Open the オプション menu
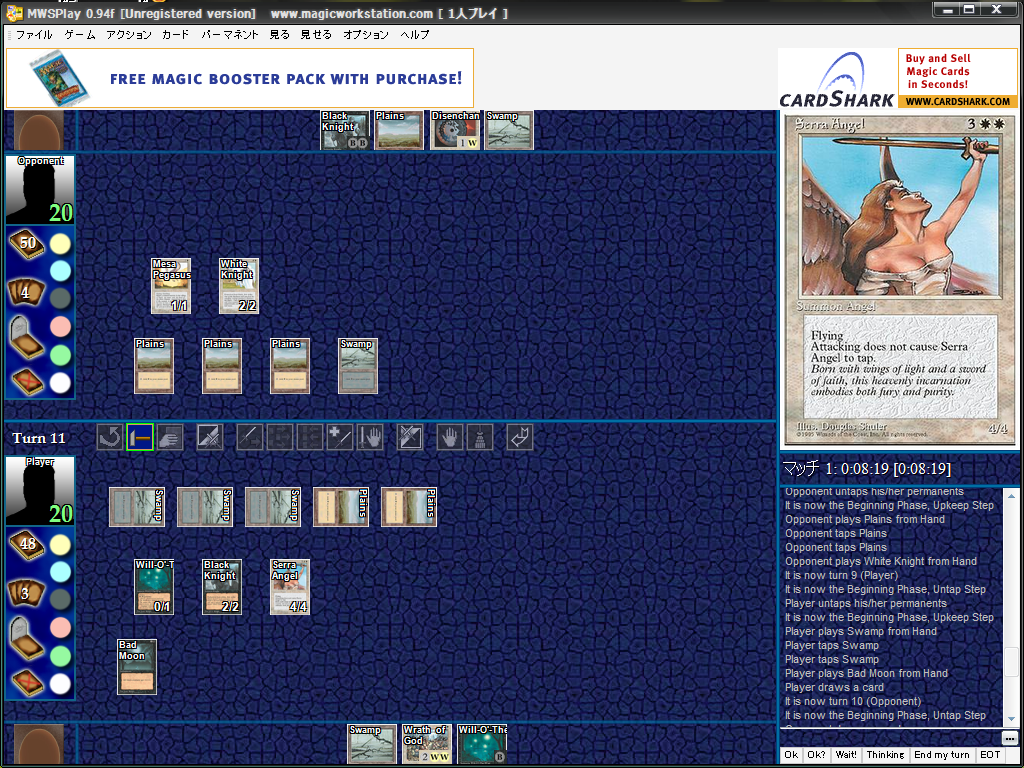 366,35
